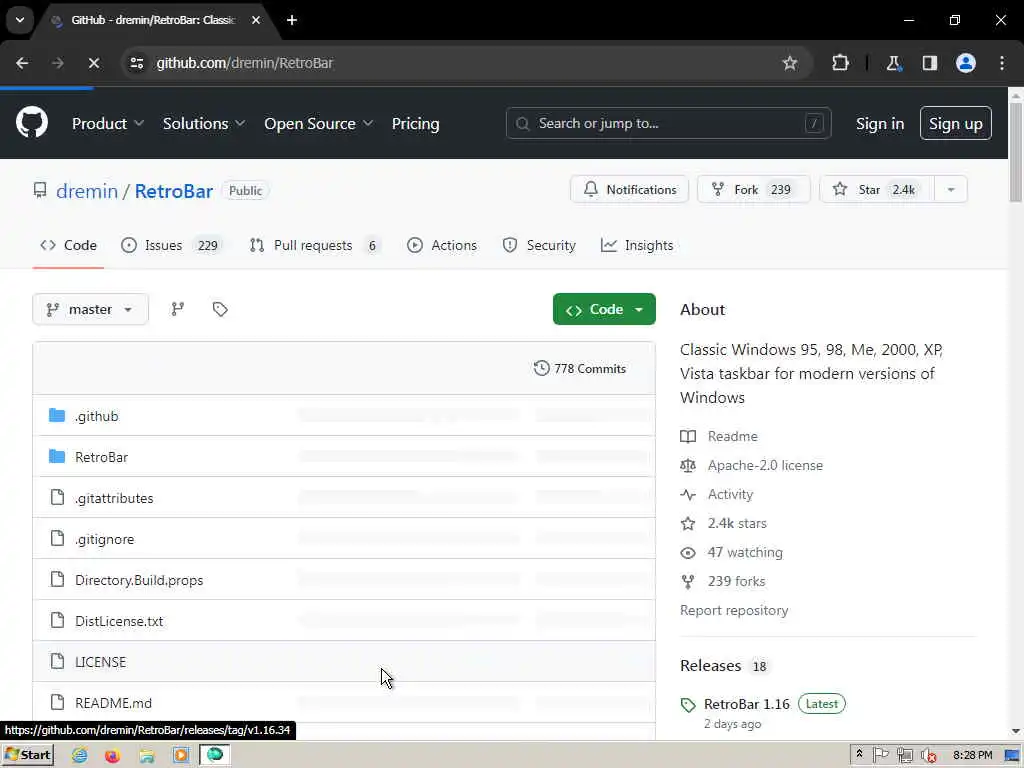Open the Releases 18 heading link
The width and height of the screenshot is (1024, 768).
pyautogui.click(x=724, y=665)
